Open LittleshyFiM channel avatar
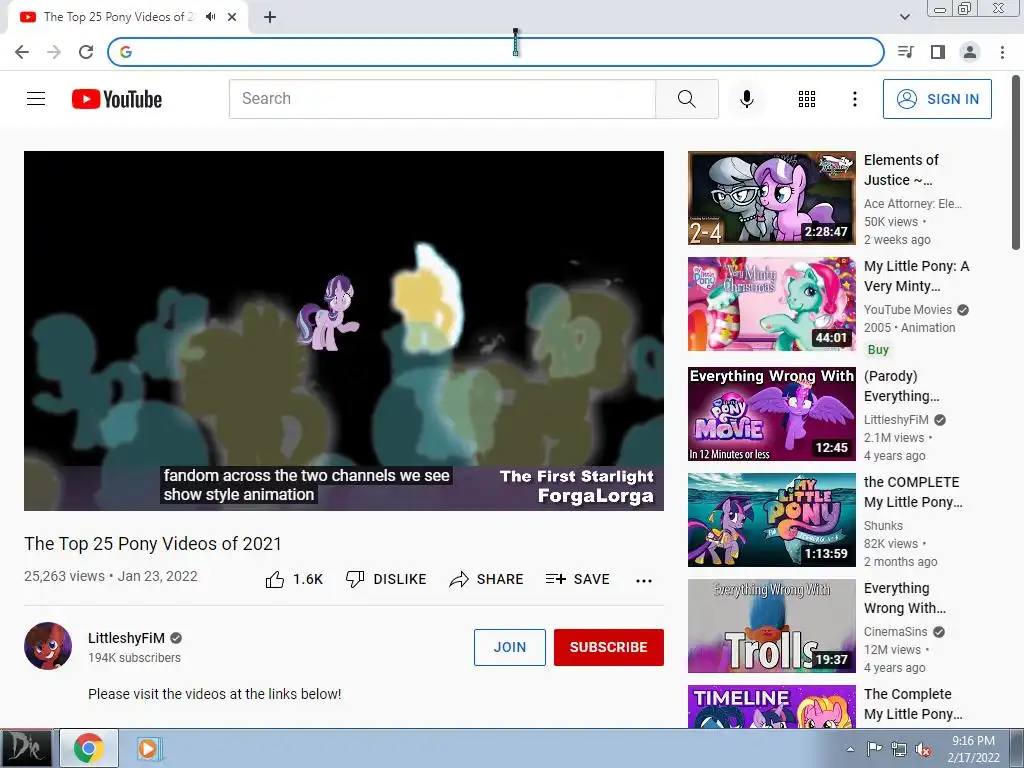This screenshot has height=768, width=1024. (x=48, y=646)
